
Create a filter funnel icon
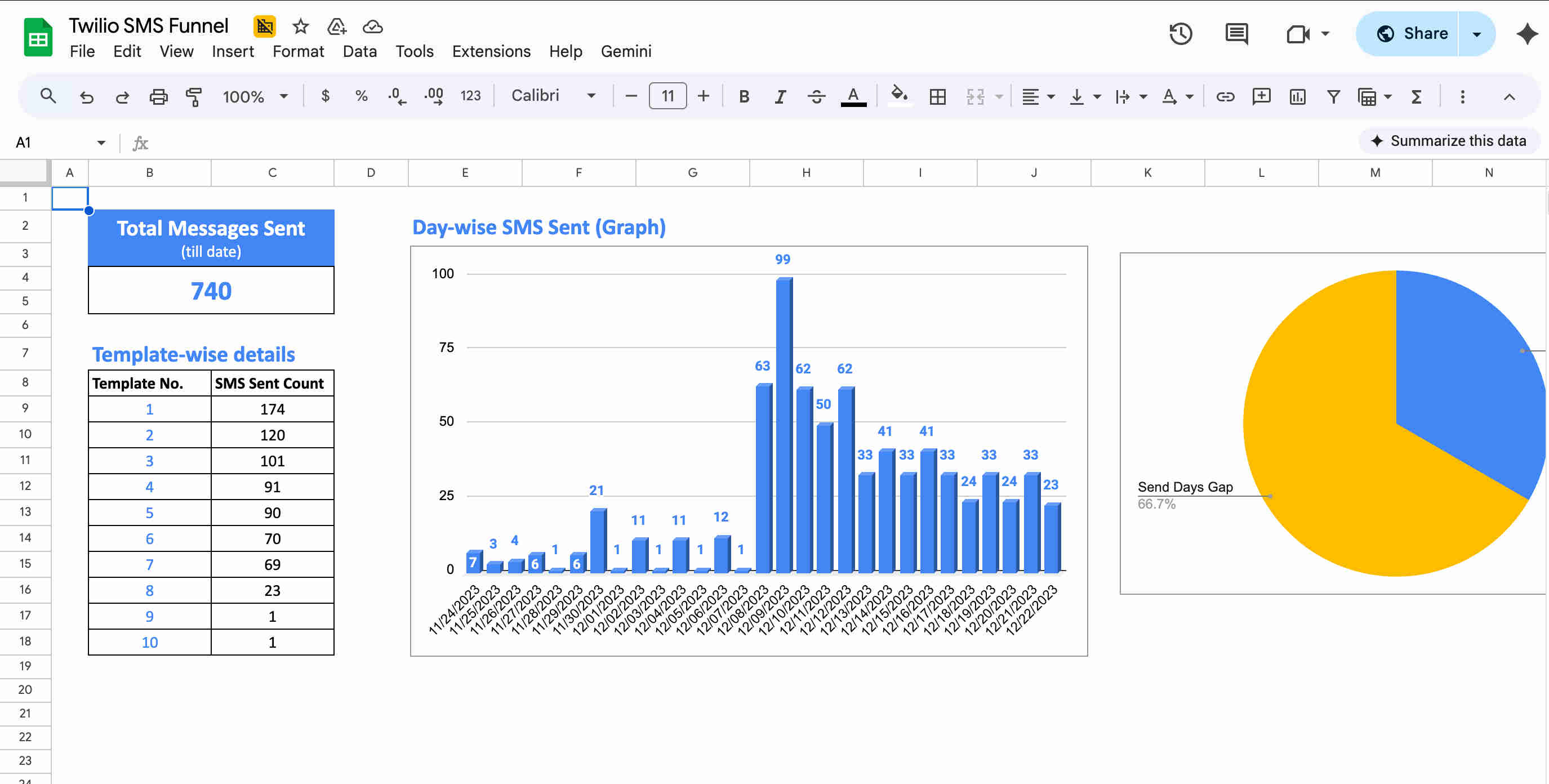click(x=1333, y=96)
